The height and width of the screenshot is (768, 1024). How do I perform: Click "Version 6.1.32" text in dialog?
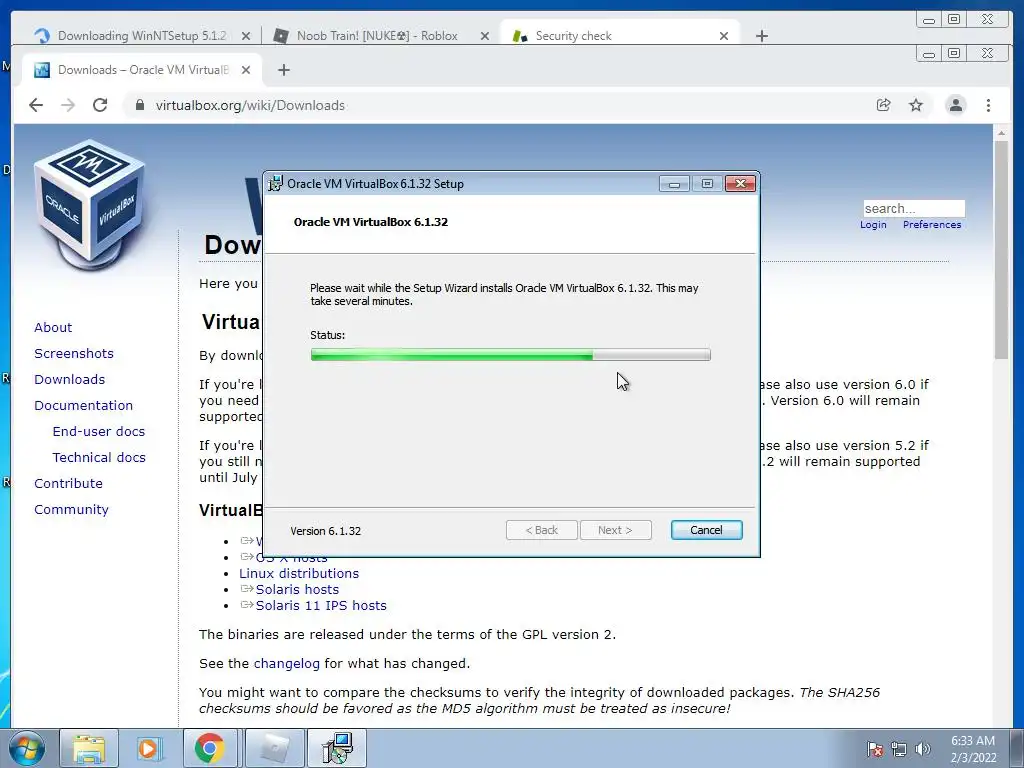[326, 531]
